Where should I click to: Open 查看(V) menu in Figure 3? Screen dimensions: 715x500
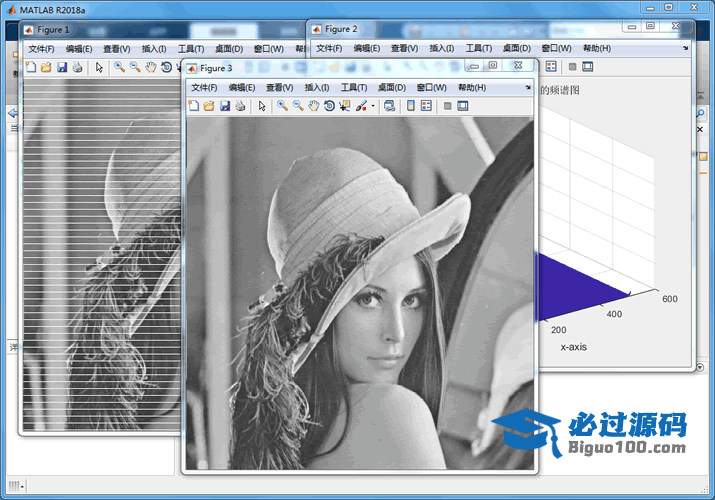click(x=280, y=88)
